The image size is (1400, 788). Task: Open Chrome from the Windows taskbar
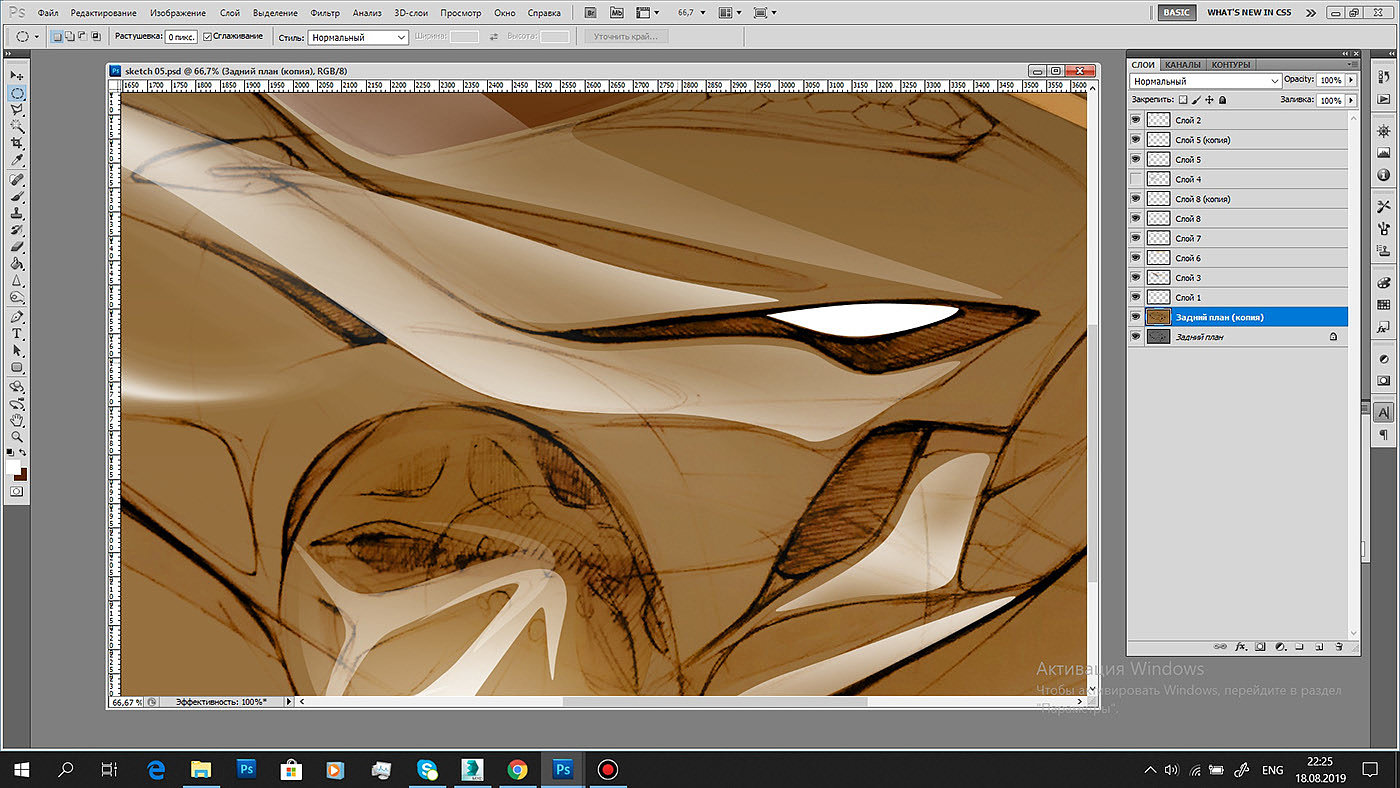[x=517, y=769]
